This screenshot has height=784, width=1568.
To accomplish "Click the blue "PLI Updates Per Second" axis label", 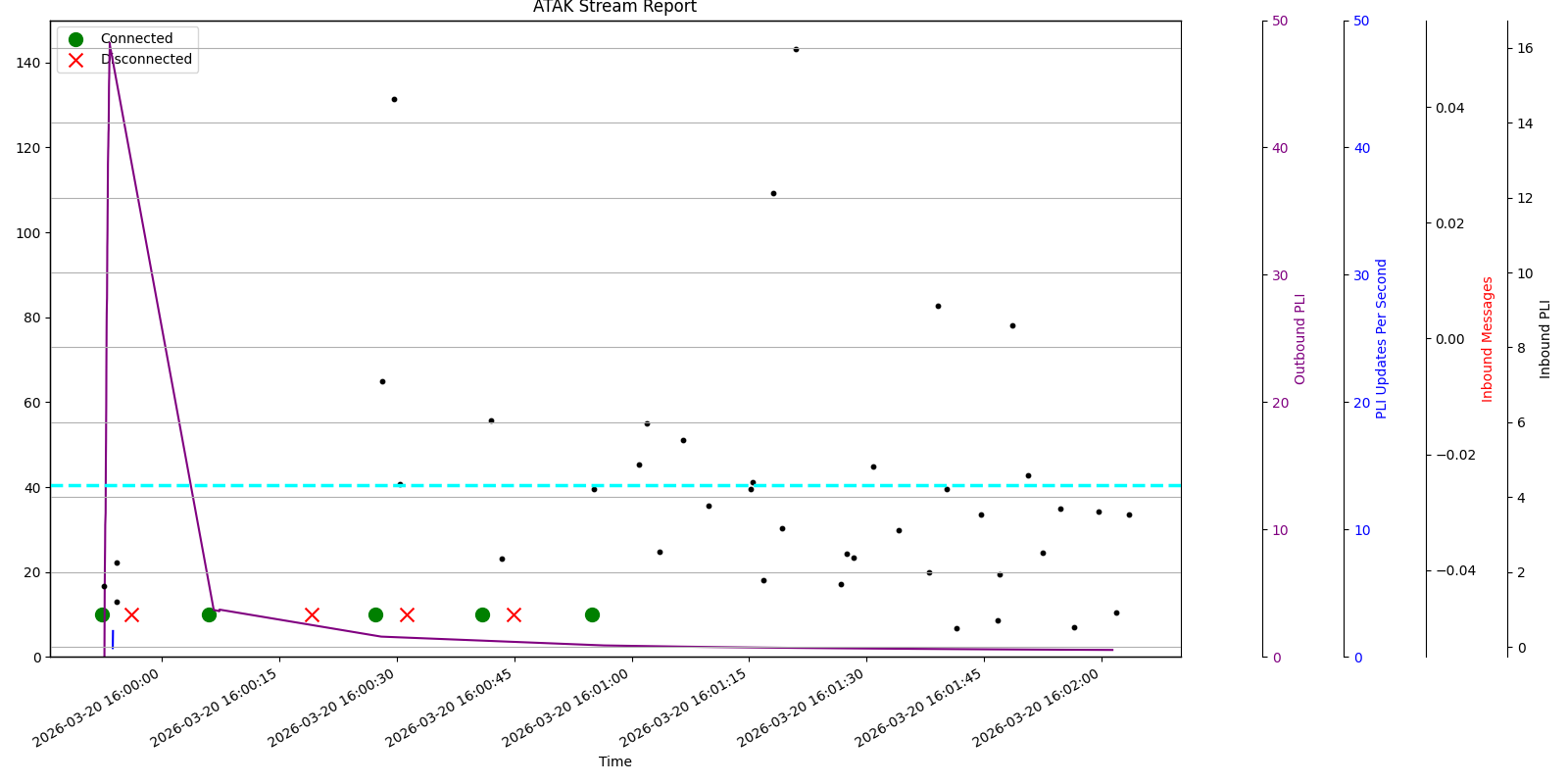I will pyautogui.click(x=1382, y=339).
